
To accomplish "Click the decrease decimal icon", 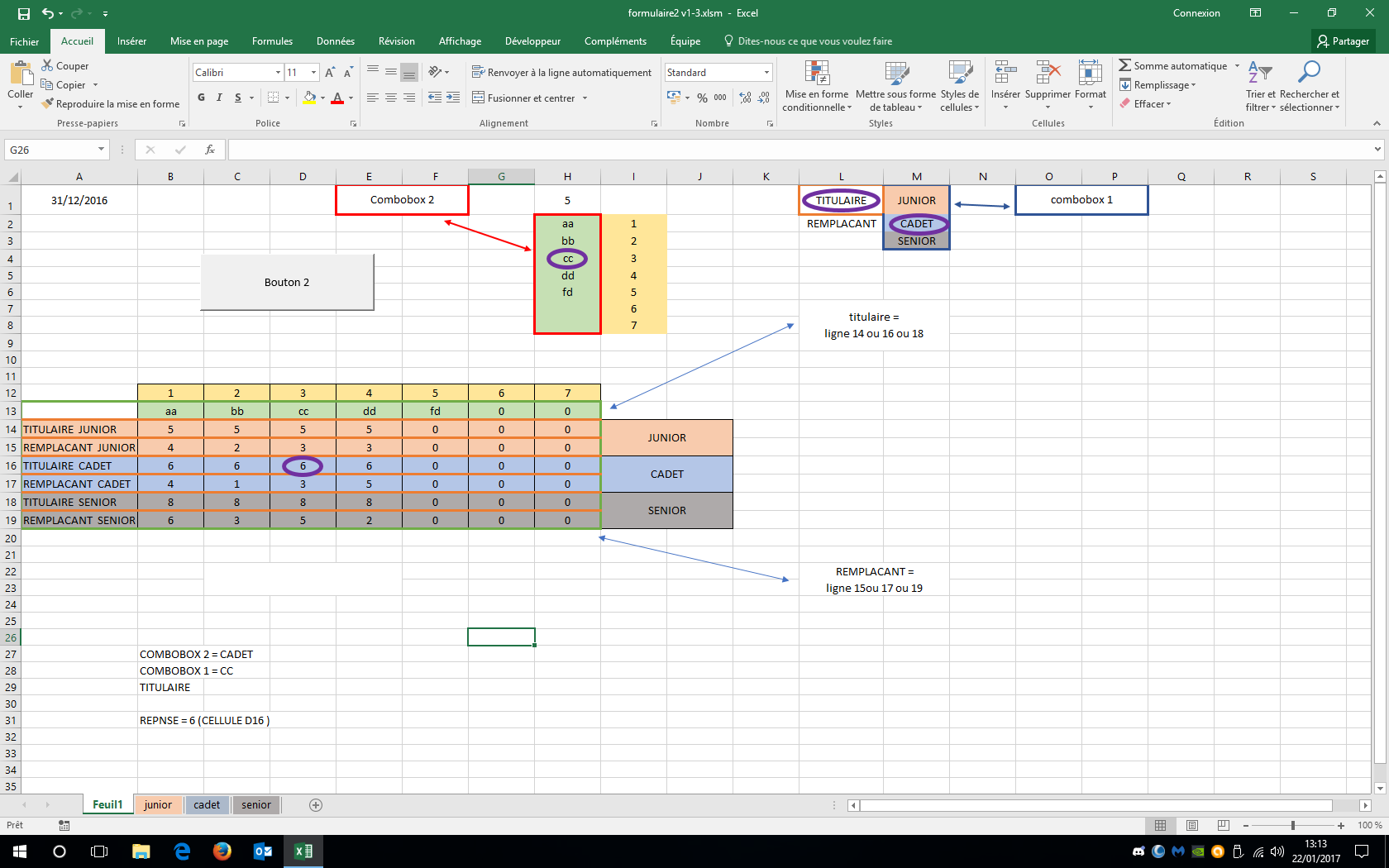I will 764,98.
